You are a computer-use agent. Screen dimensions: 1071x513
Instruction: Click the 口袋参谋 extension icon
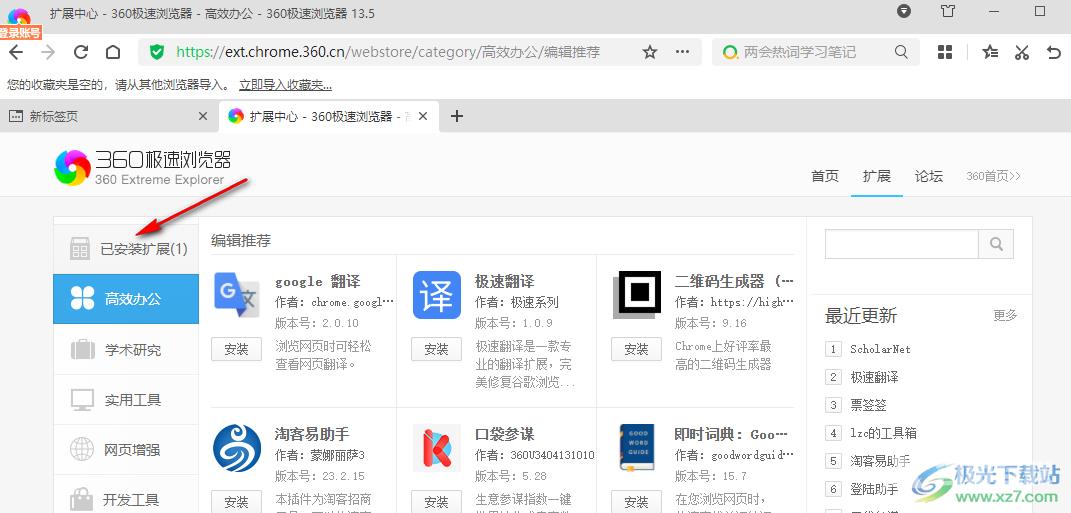pyautogui.click(x=436, y=448)
